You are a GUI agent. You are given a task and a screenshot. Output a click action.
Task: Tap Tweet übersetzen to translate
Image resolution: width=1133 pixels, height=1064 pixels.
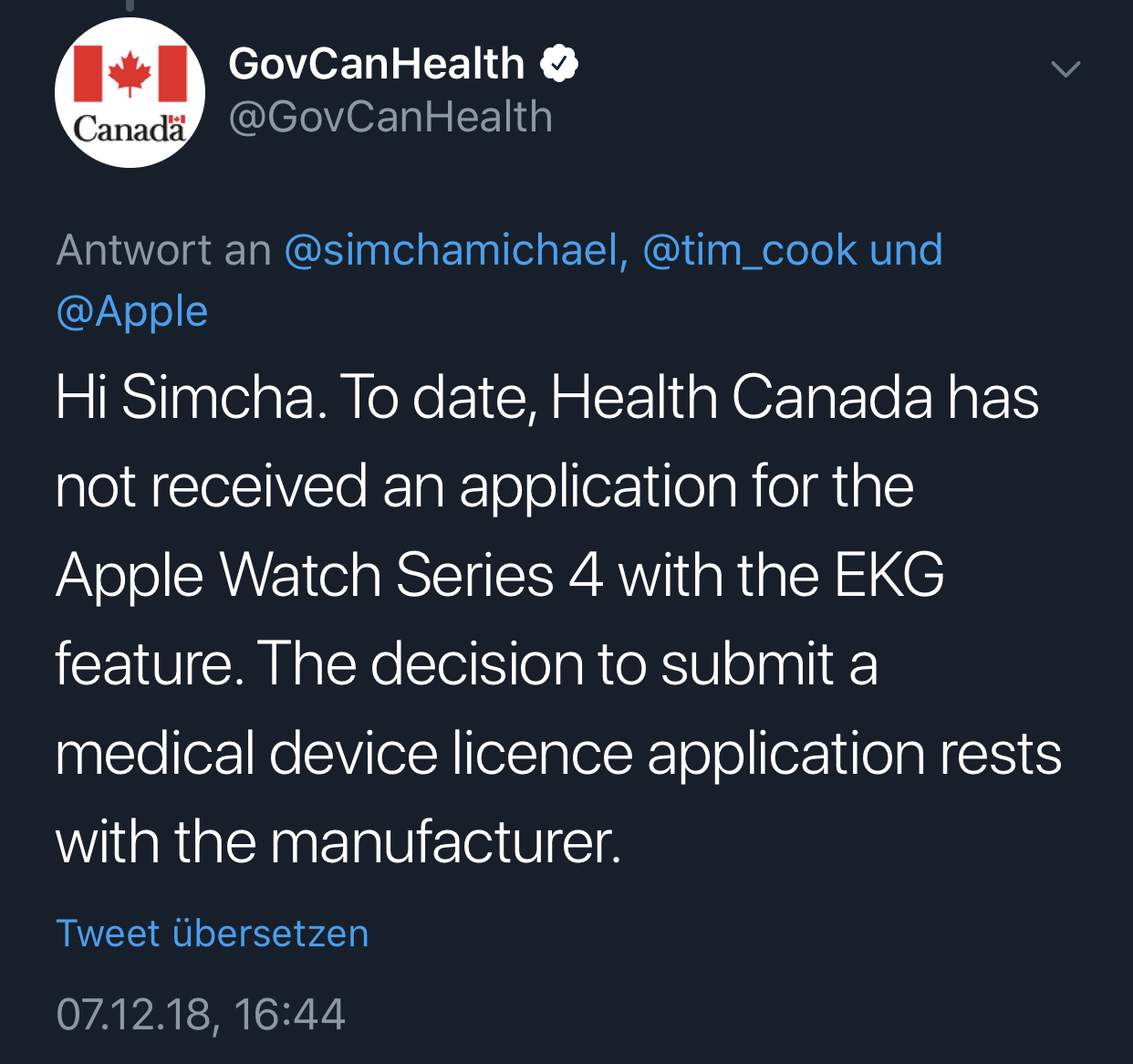click(x=213, y=934)
